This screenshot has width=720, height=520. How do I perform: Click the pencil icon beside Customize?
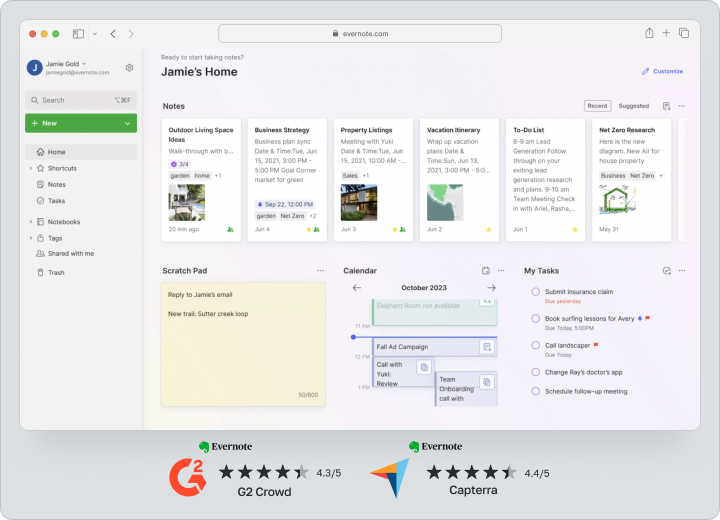pyautogui.click(x=646, y=71)
